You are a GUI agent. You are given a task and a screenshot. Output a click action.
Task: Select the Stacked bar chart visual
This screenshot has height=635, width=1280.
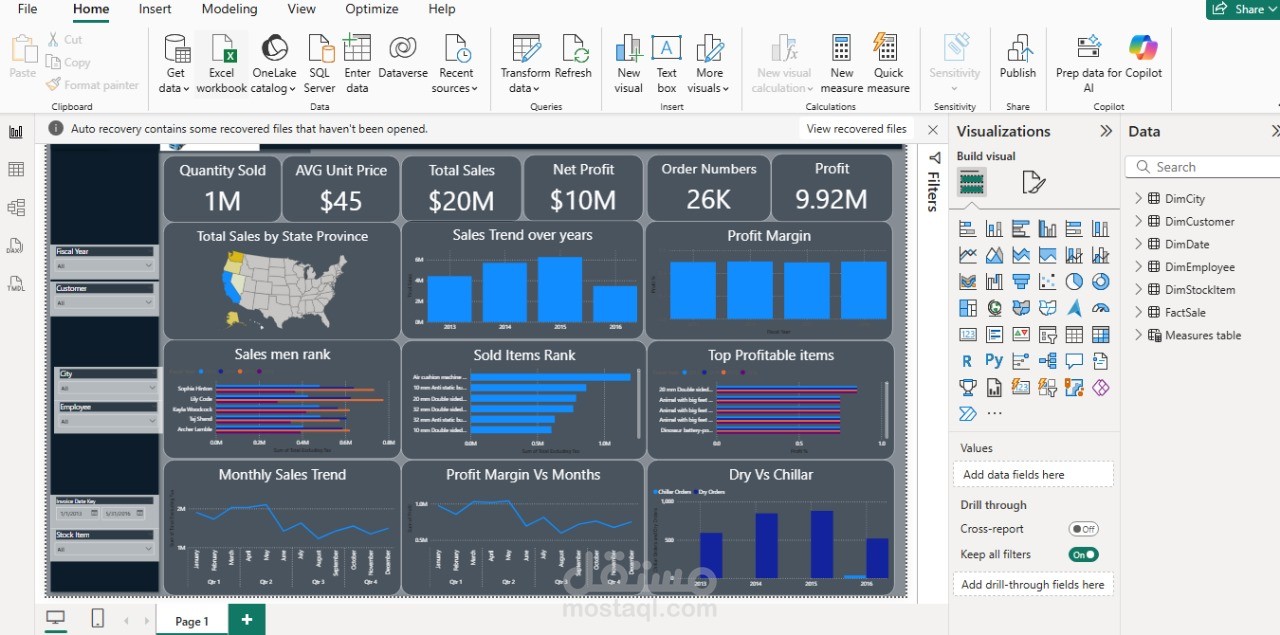coord(967,229)
